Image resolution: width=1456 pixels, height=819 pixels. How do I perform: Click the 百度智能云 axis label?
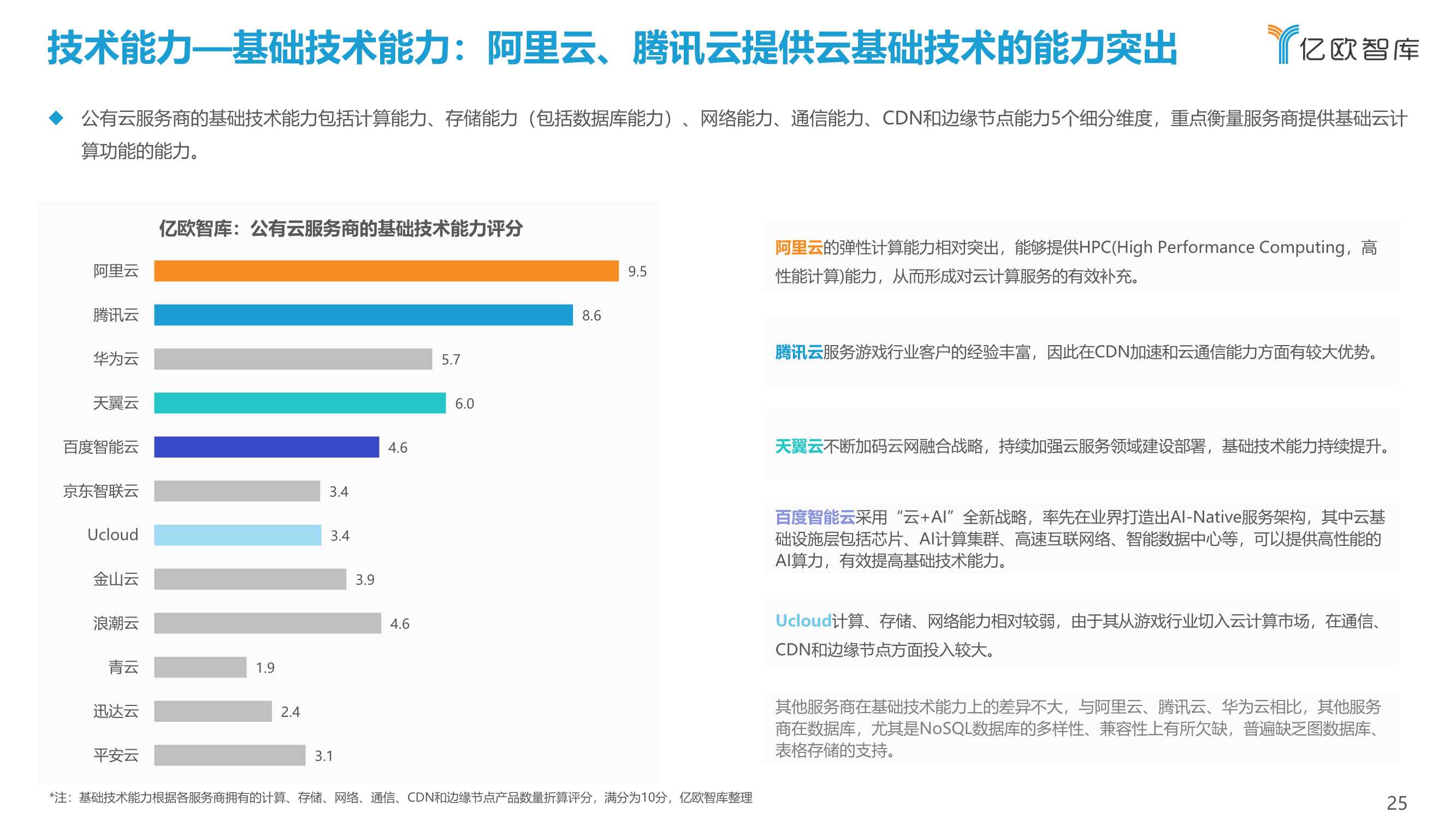click(100, 447)
